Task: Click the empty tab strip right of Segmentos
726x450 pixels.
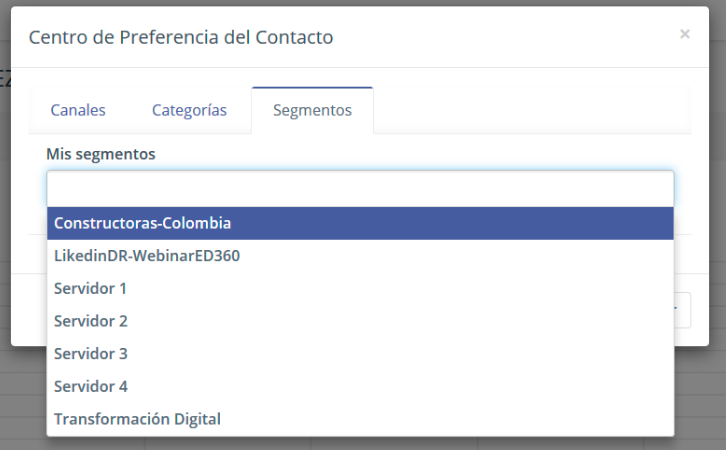Action: [x=530, y=110]
